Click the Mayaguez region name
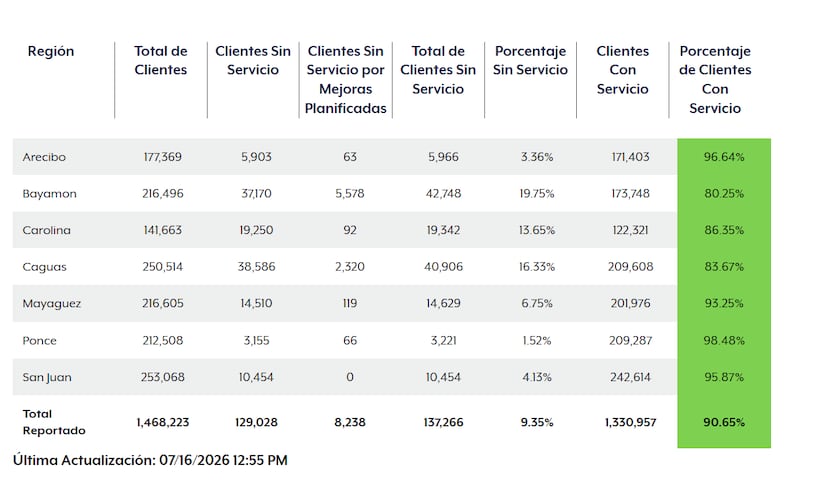Screen dimensions: 829x483 (x=52, y=304)
